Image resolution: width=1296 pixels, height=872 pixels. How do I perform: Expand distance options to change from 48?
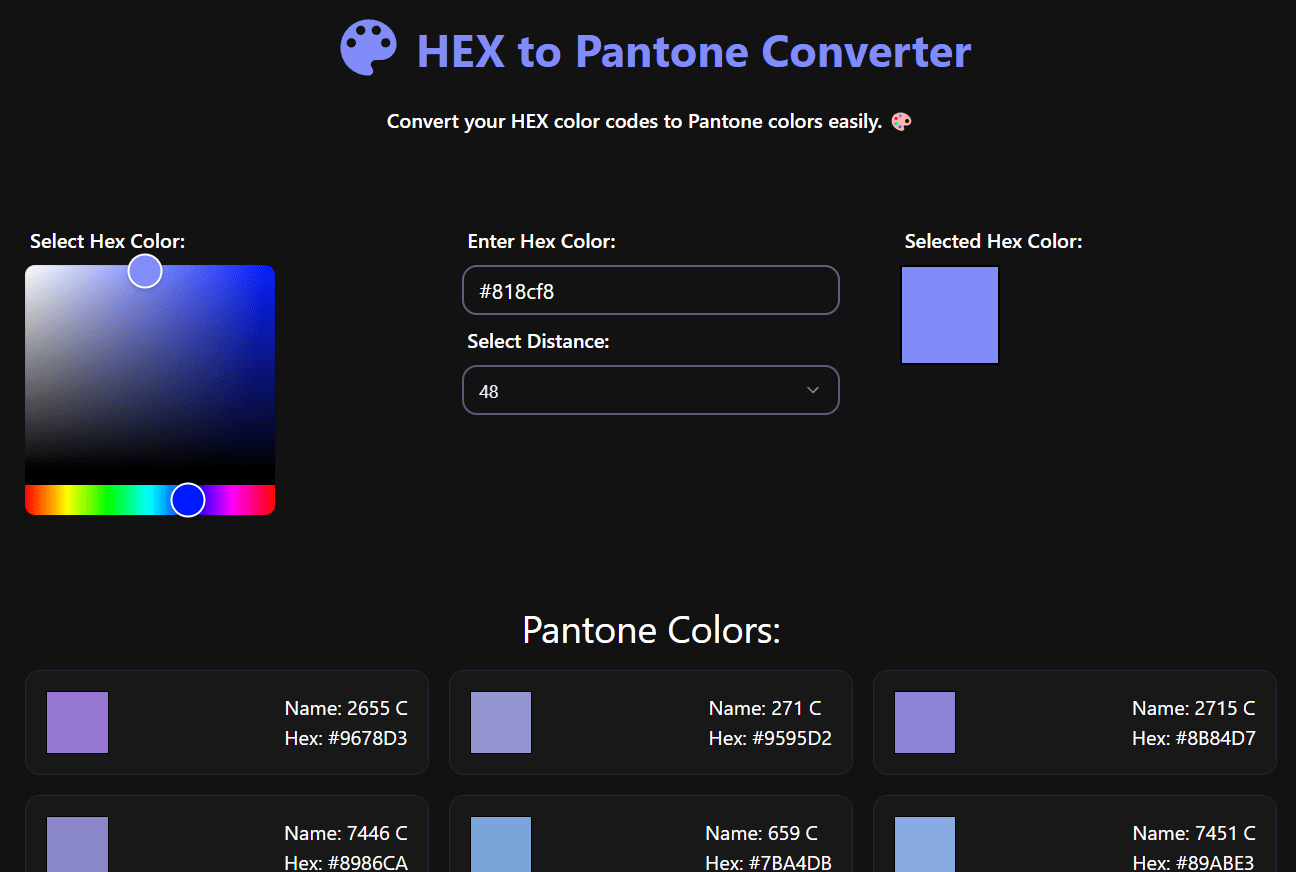650,390
